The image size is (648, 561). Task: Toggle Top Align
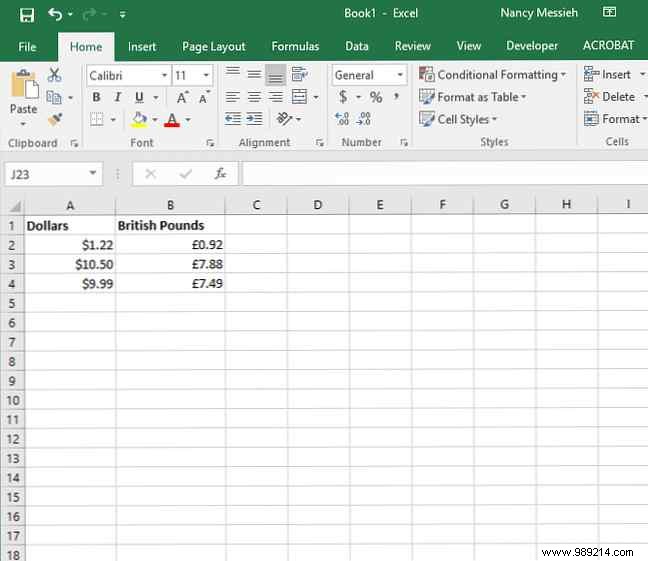click(x=233, y=74)
